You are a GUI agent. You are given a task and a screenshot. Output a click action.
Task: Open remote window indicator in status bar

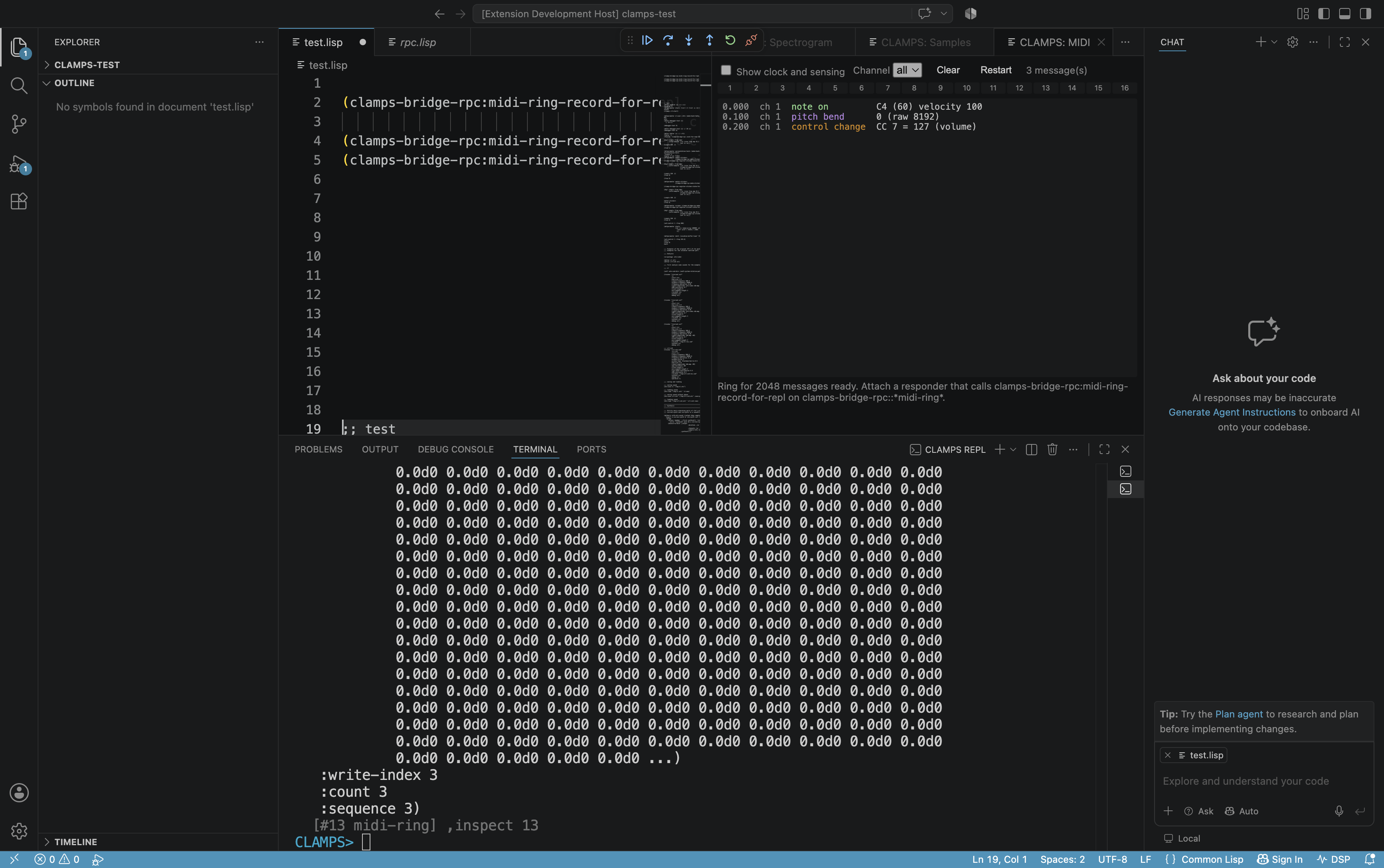(14, 859)
